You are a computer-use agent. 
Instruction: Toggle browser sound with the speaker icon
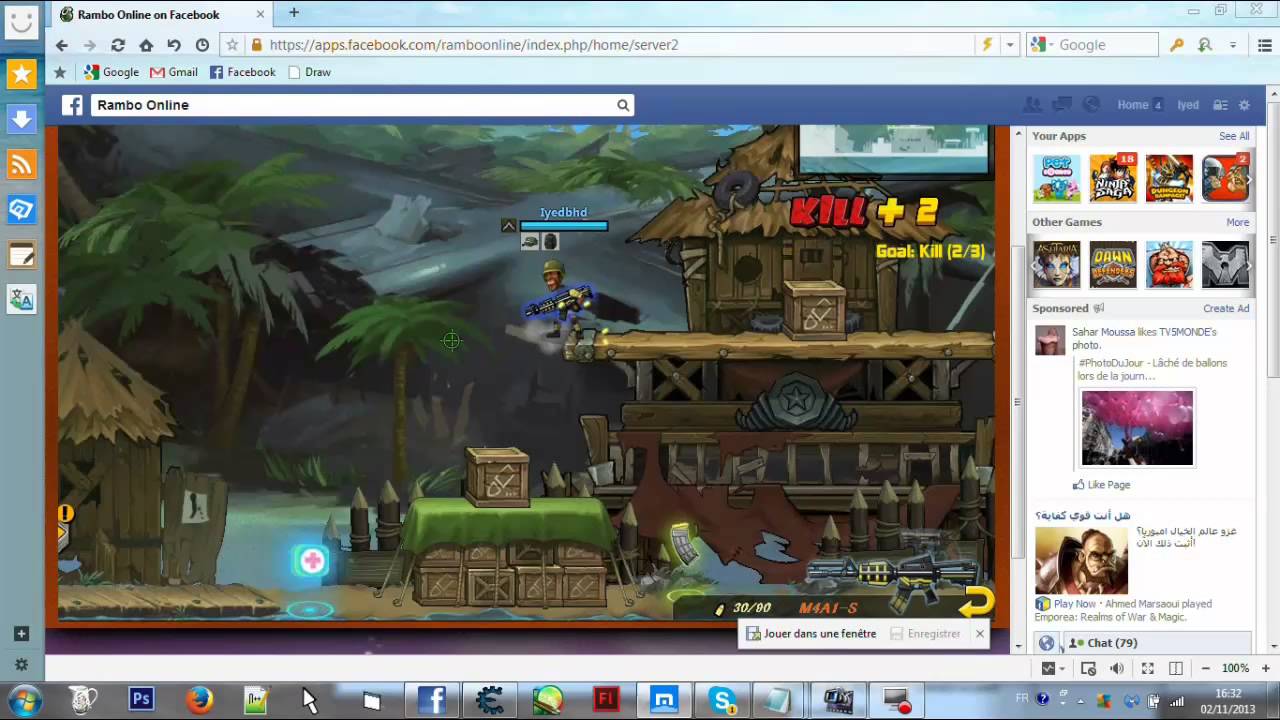pyautogui.click(x=1117, y=668)
